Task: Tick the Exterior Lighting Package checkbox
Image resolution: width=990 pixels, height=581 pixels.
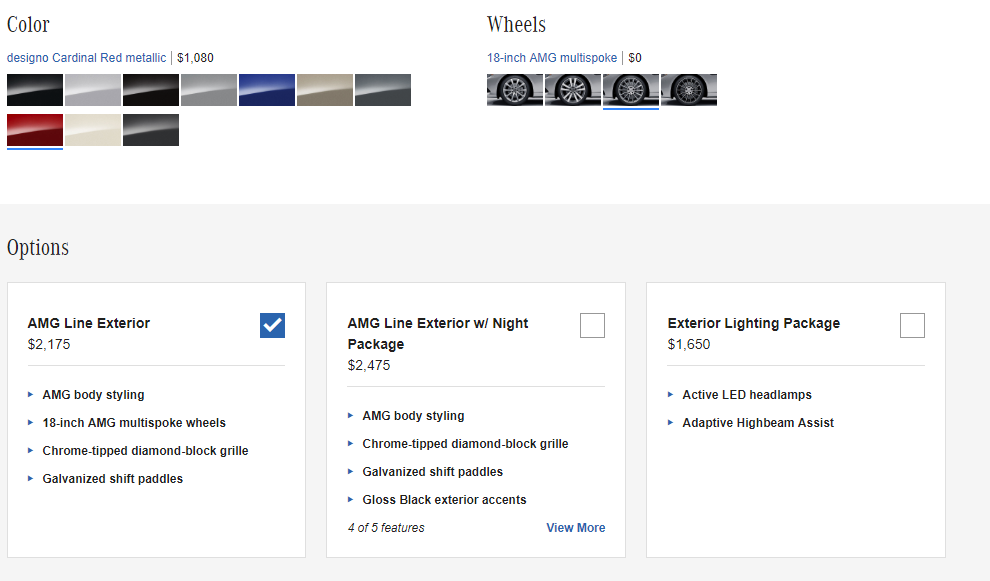Action: click(912, 325)
